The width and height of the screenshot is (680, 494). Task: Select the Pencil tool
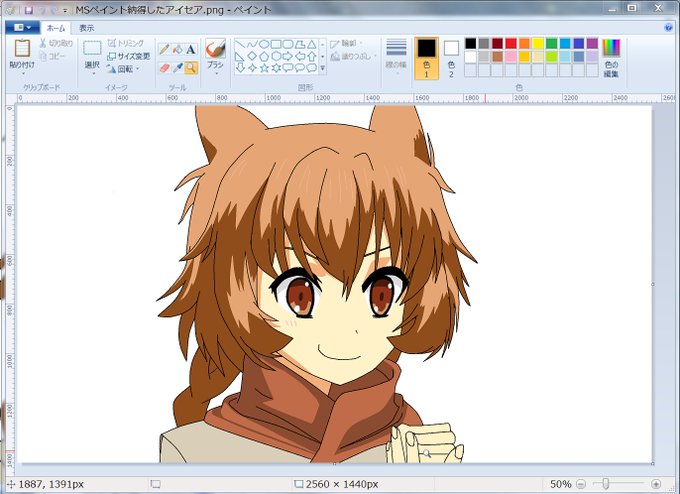[x=164, y=49]
